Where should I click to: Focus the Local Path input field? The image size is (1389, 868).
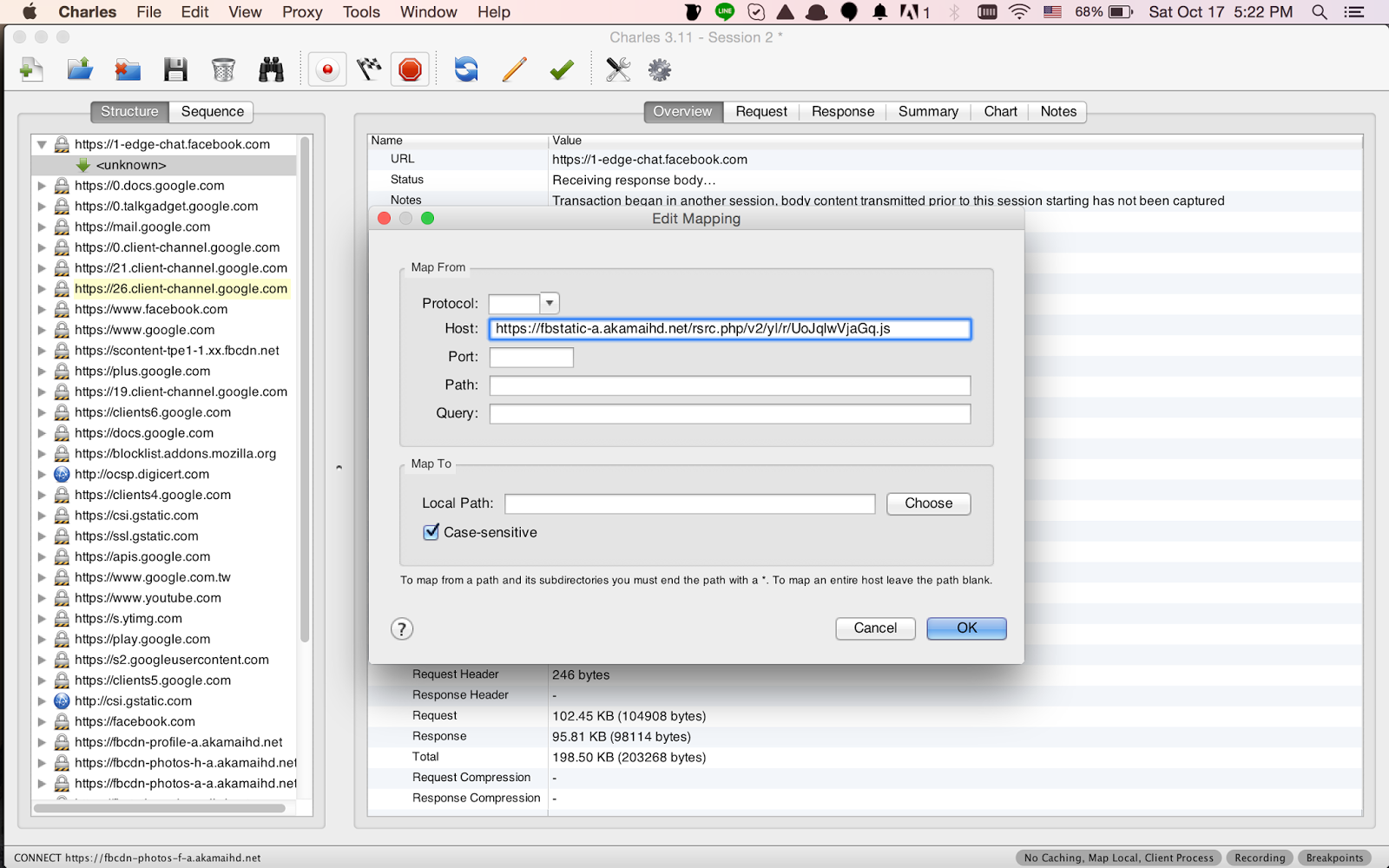point(690,503)
